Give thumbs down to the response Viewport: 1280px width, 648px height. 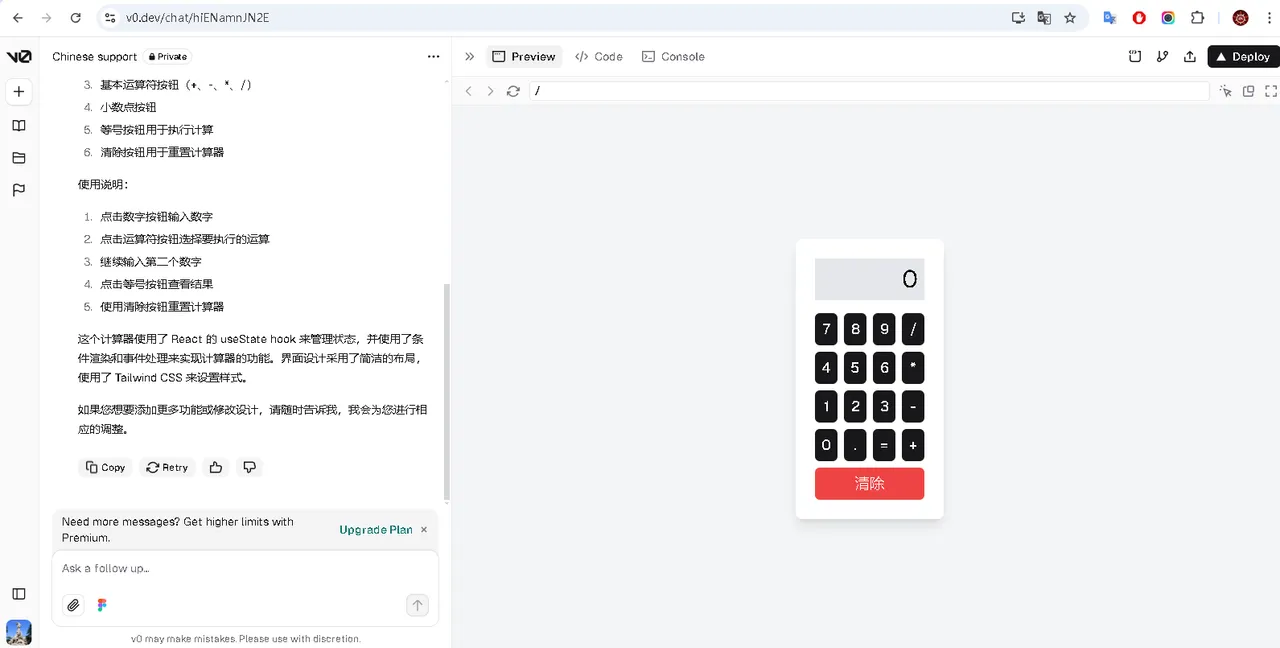250,467
